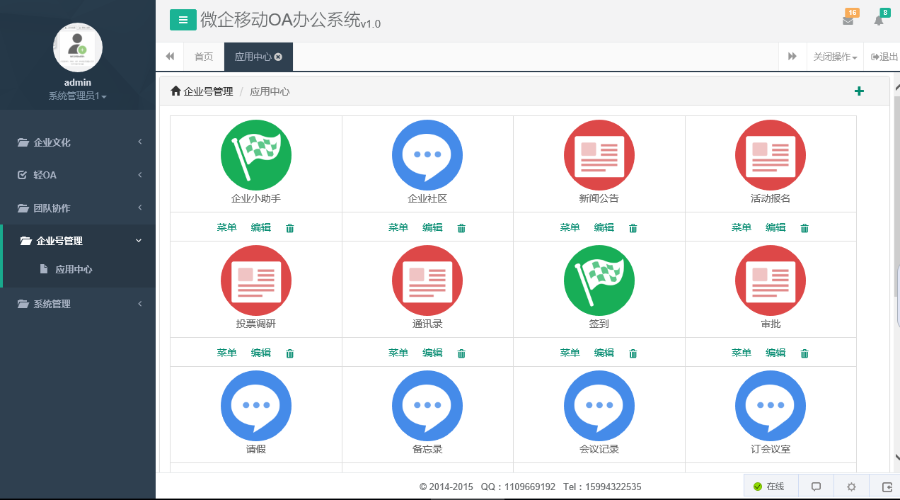The image size is (900, 500).
Task: Open the 企业社区 chat bubble icon
Action: (x=427, y=153)
